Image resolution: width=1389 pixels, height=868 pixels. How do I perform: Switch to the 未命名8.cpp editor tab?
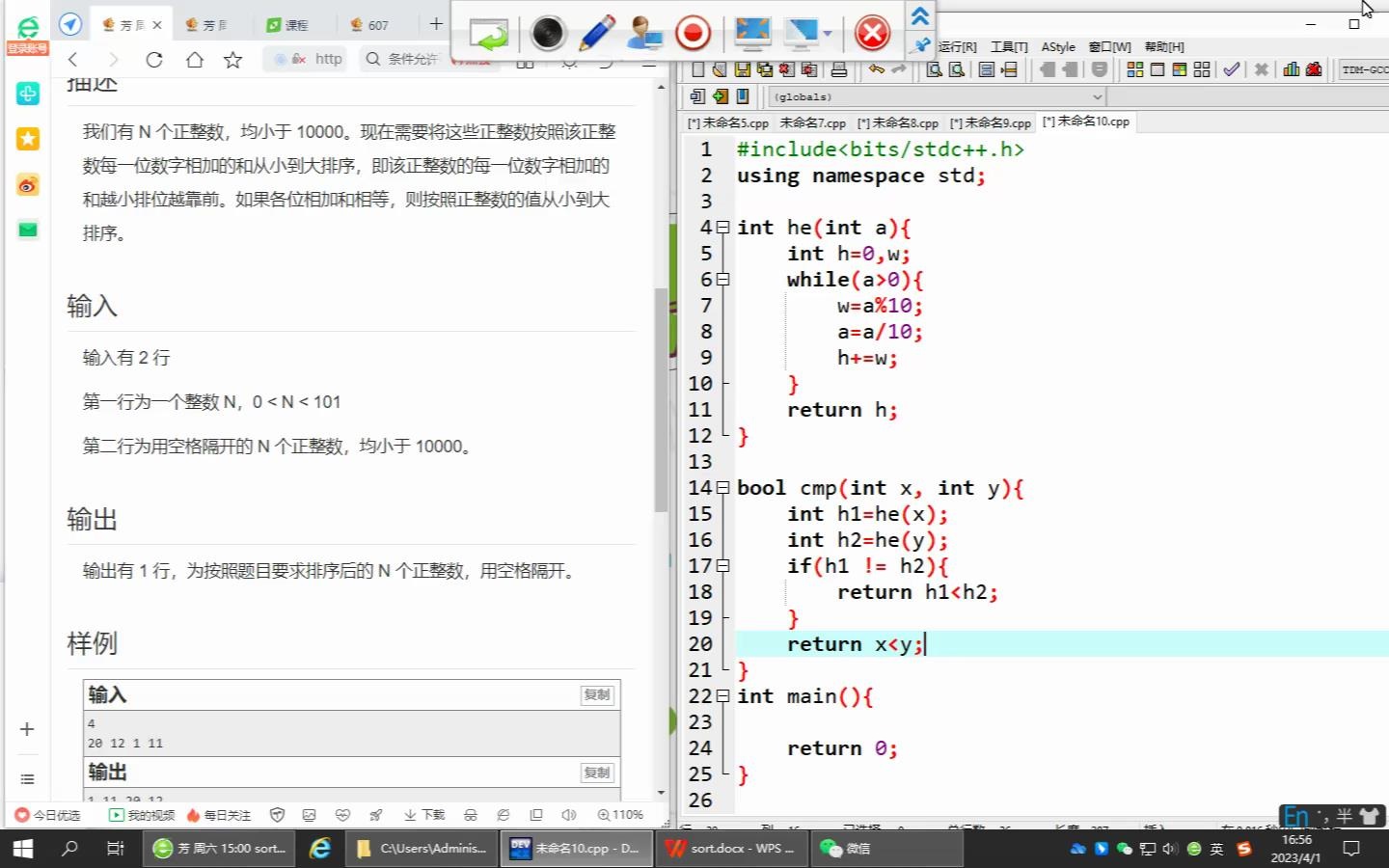[898, 122]
